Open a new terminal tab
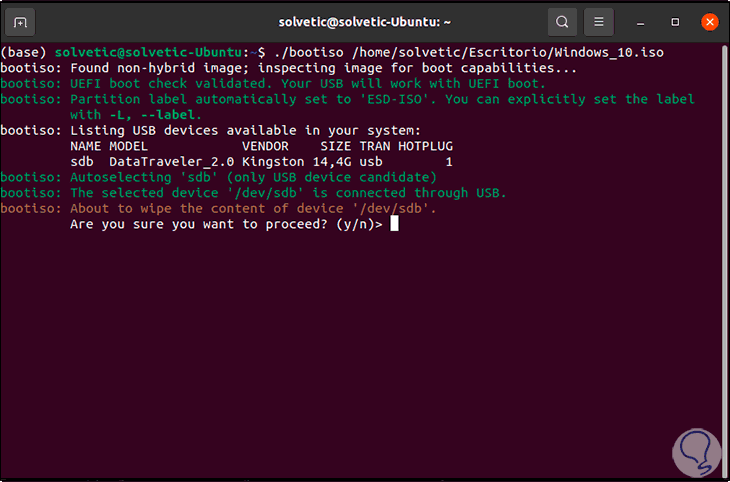Viewport: 730px width, 482px height. [x=22, y=21]
